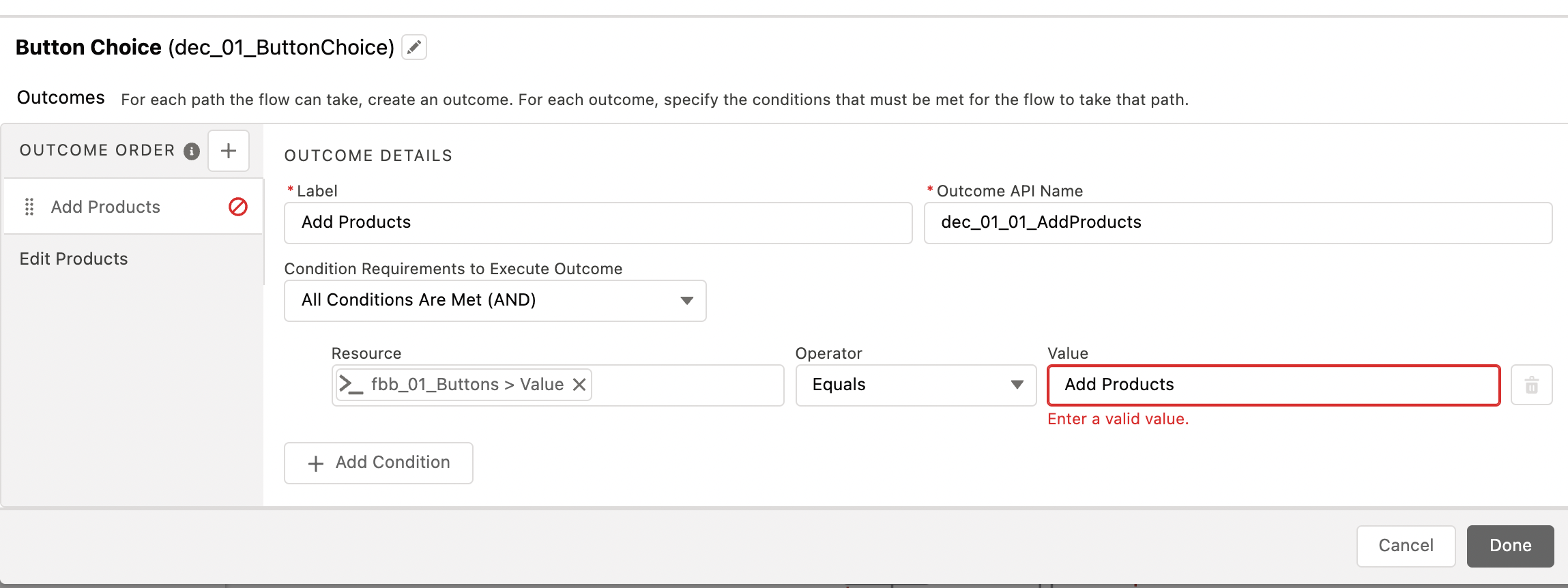Expand the Equals operator dropdown
Viewport: 1568px width, 588px height.
click(x=914, y=385)
